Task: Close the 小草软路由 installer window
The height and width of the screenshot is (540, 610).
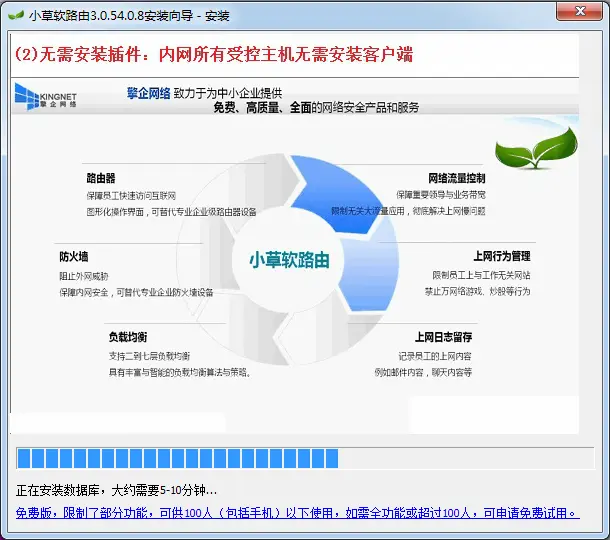Action: (579, 11)
